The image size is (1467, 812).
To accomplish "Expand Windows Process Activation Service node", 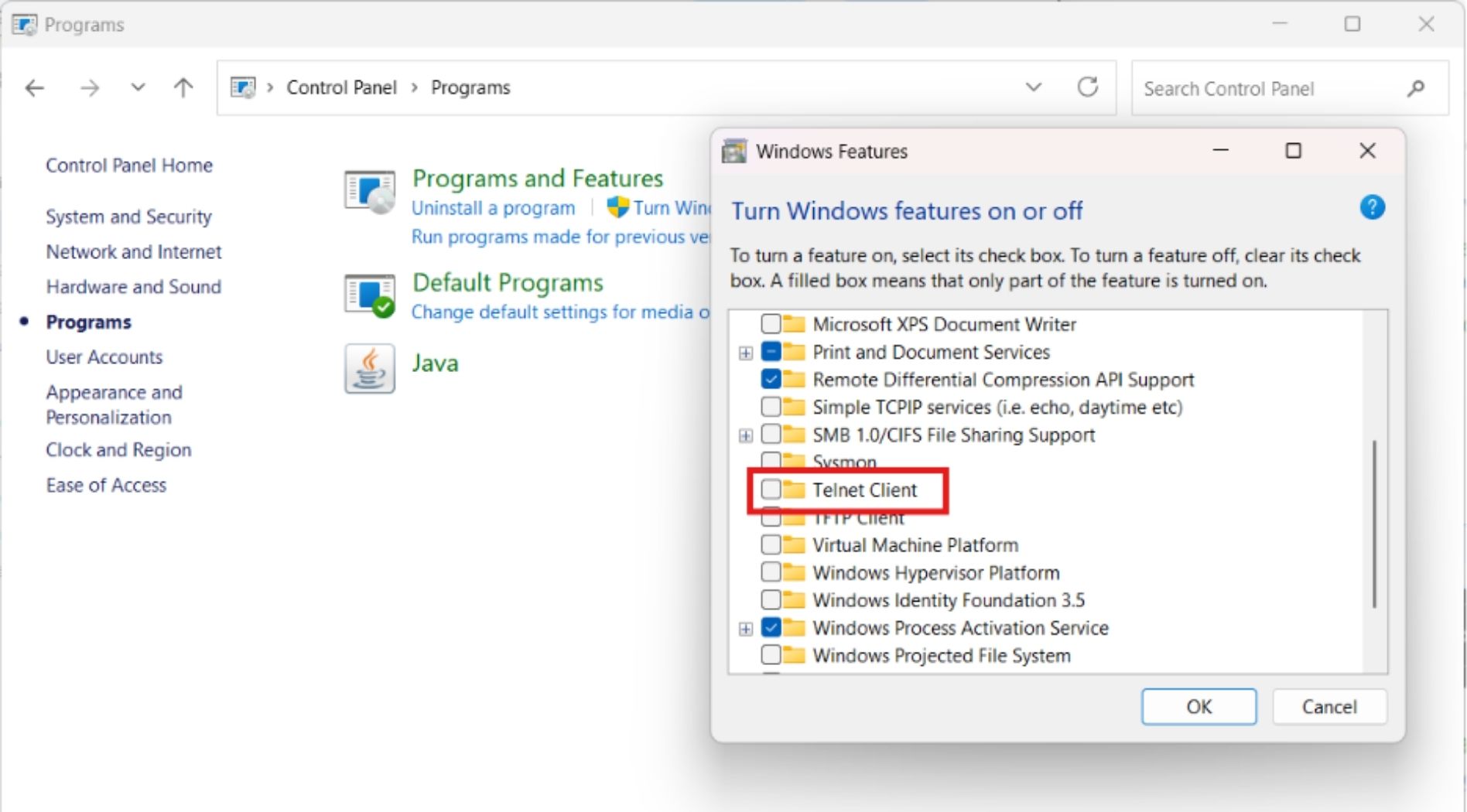I will pos(745,629).
